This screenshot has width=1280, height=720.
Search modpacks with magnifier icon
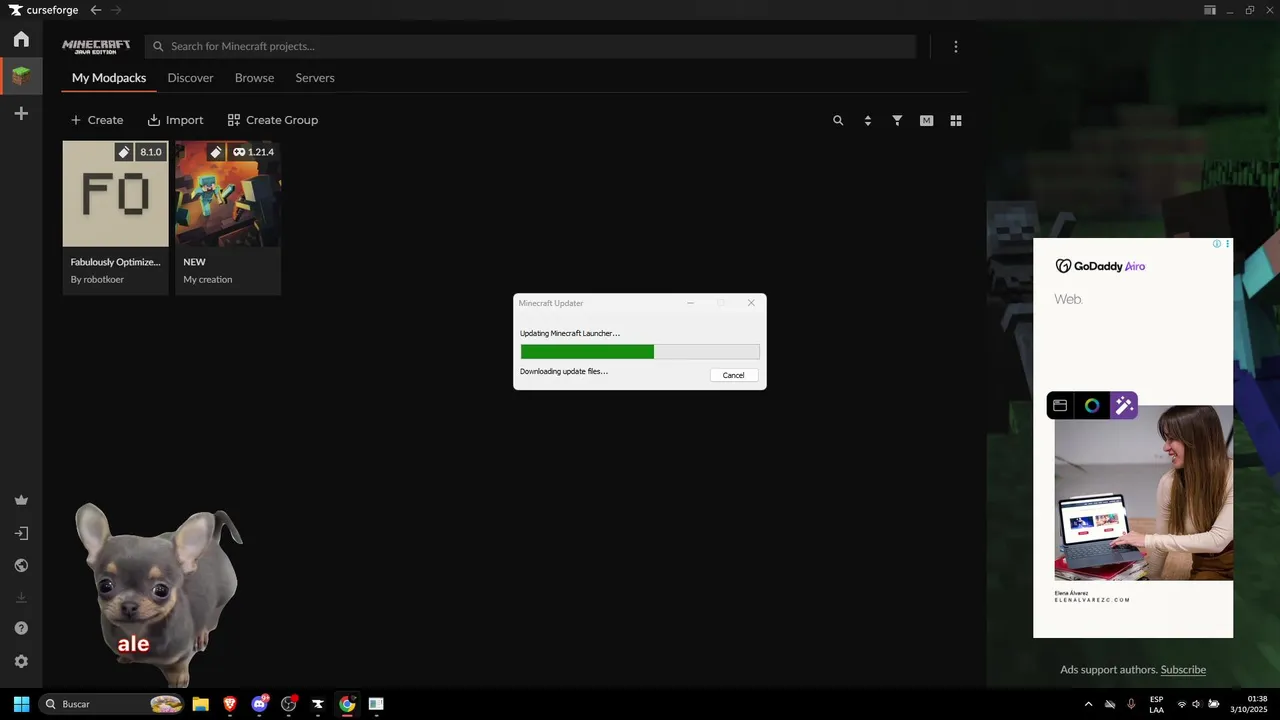pos(838,120)
